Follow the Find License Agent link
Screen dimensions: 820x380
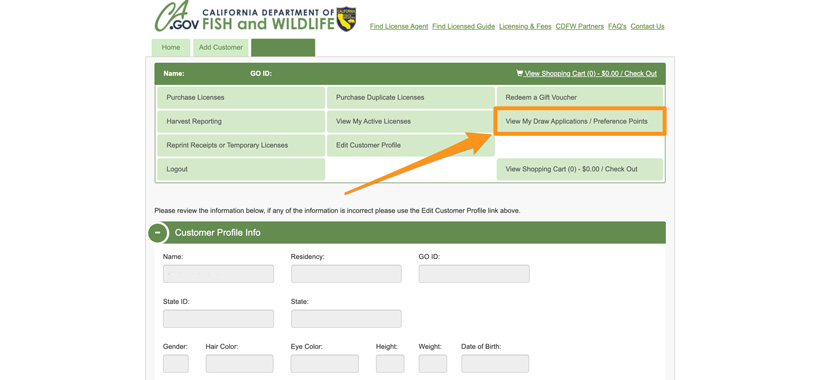pyautogui.click(x=399, y=27)
